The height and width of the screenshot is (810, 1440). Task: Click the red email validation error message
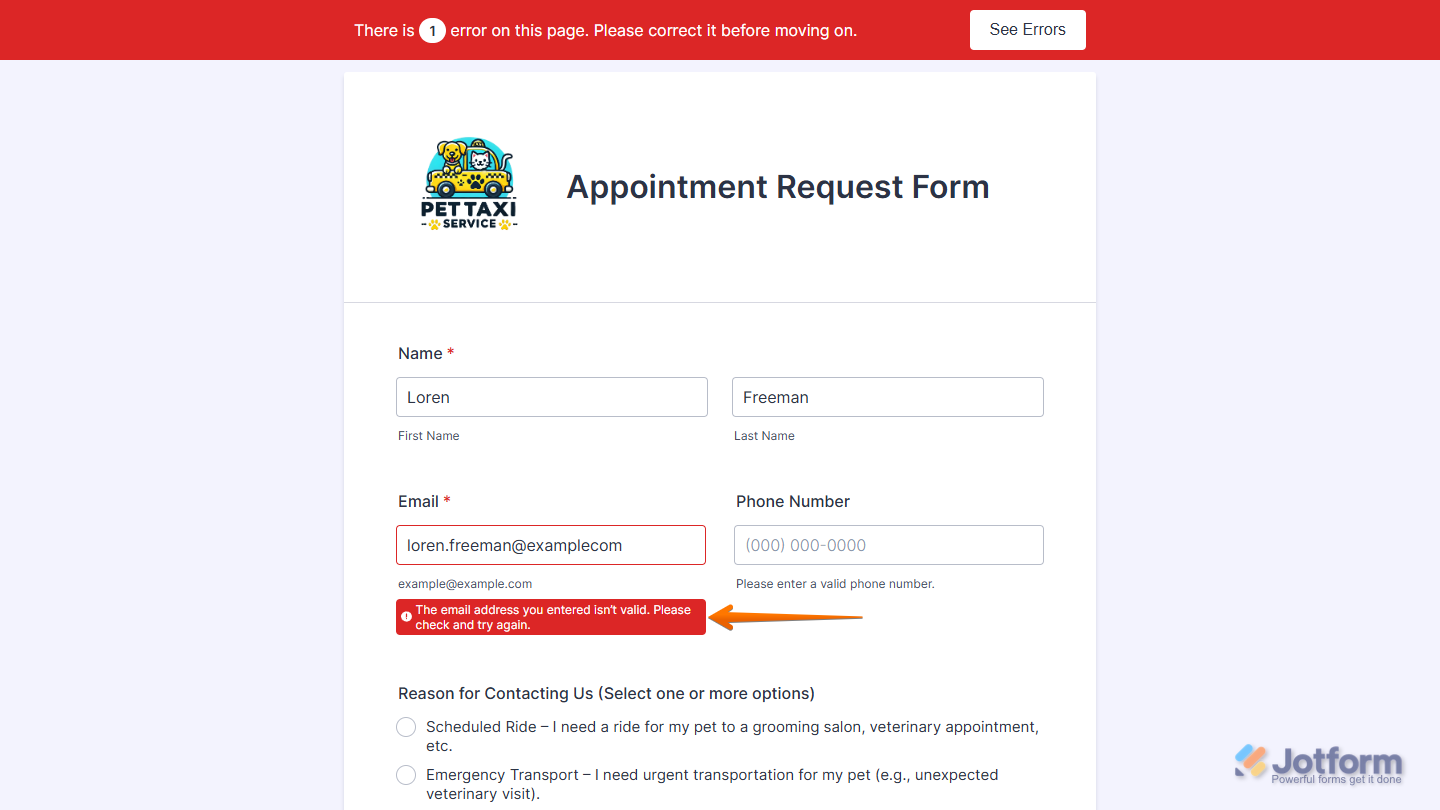click(x=553, y=617)
